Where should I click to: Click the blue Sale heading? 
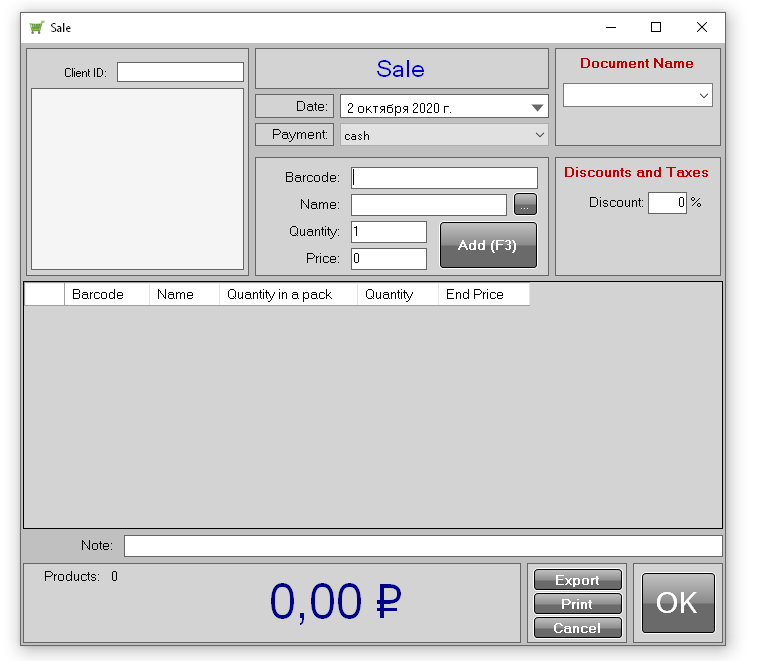click(x=400, y=69)
